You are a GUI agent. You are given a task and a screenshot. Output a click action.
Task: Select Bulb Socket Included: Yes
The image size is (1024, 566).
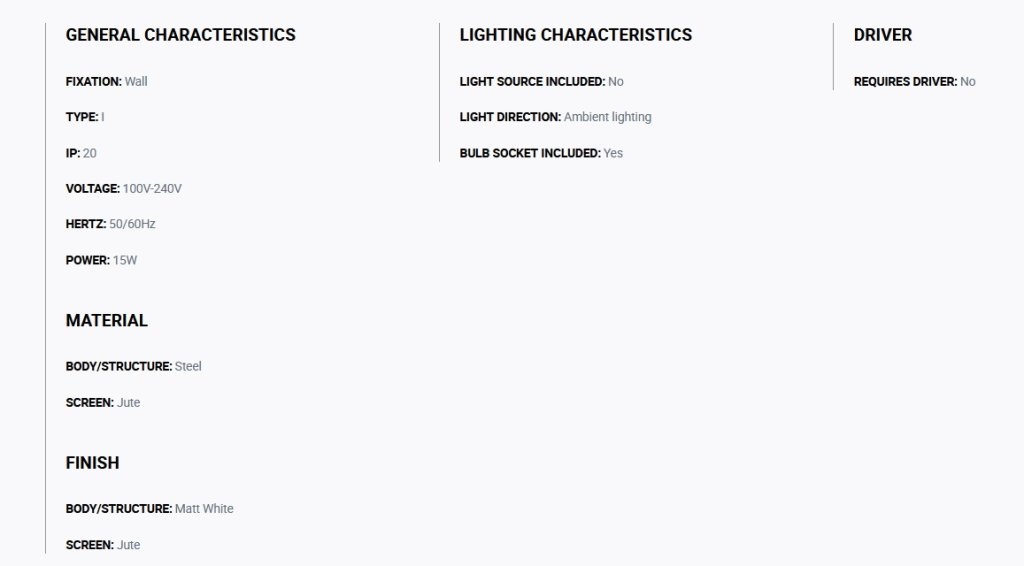point(541,153)
